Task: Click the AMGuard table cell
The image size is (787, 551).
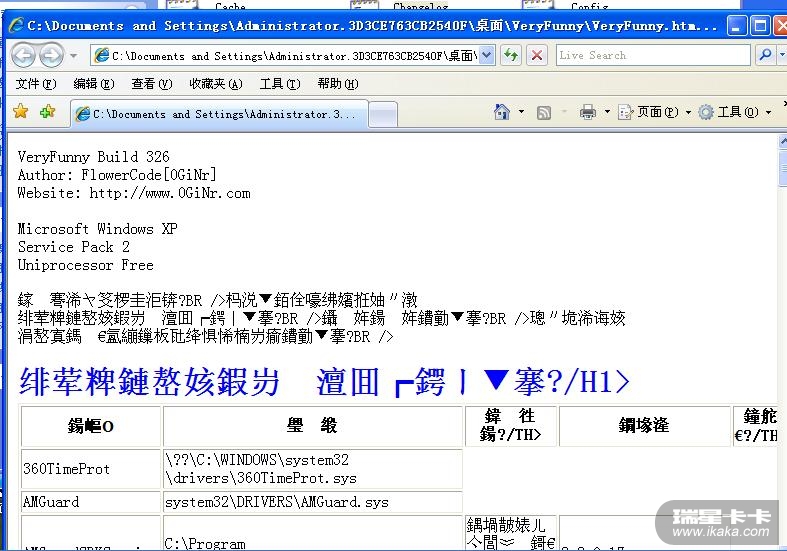Action: (x=90, y=502)
